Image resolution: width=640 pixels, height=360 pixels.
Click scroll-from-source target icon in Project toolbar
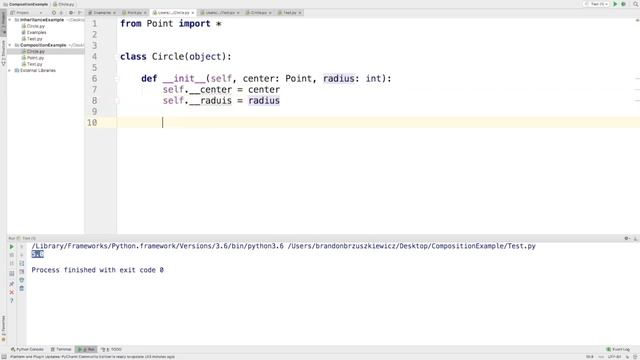(53, 13)
